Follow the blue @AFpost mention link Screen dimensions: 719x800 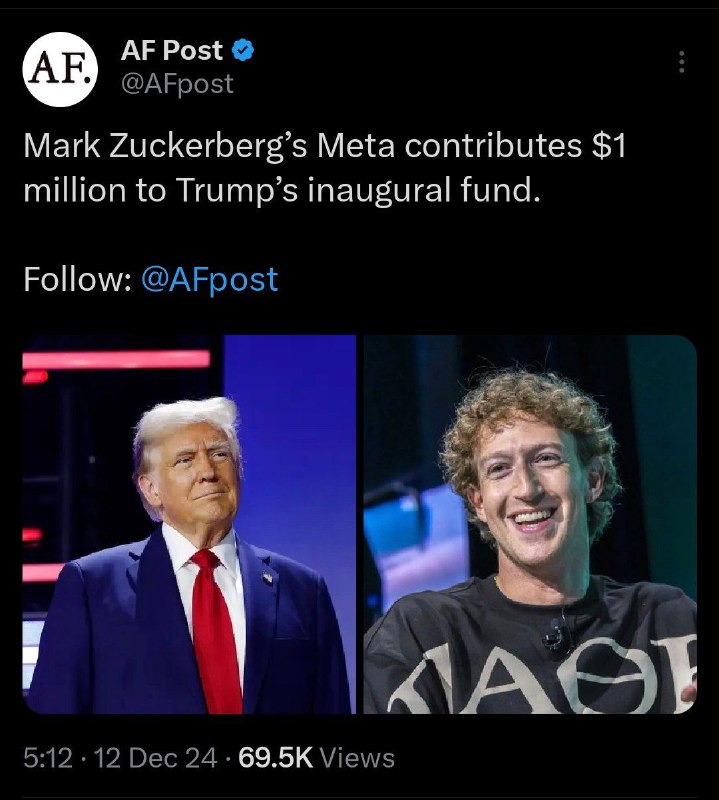(209, 280)
